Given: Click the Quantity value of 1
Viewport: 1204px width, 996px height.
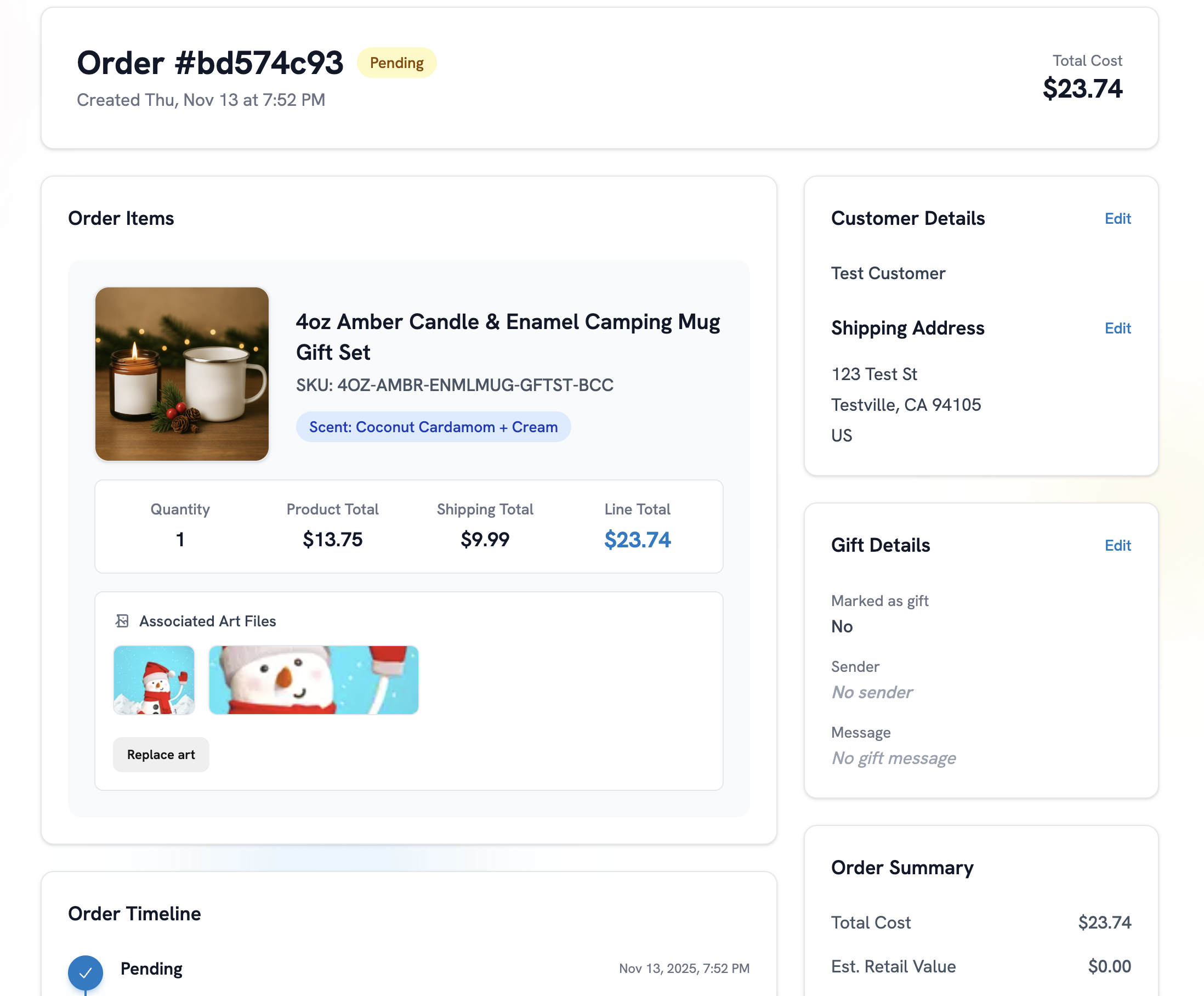Looking at the screenshot, I should 180,539.
